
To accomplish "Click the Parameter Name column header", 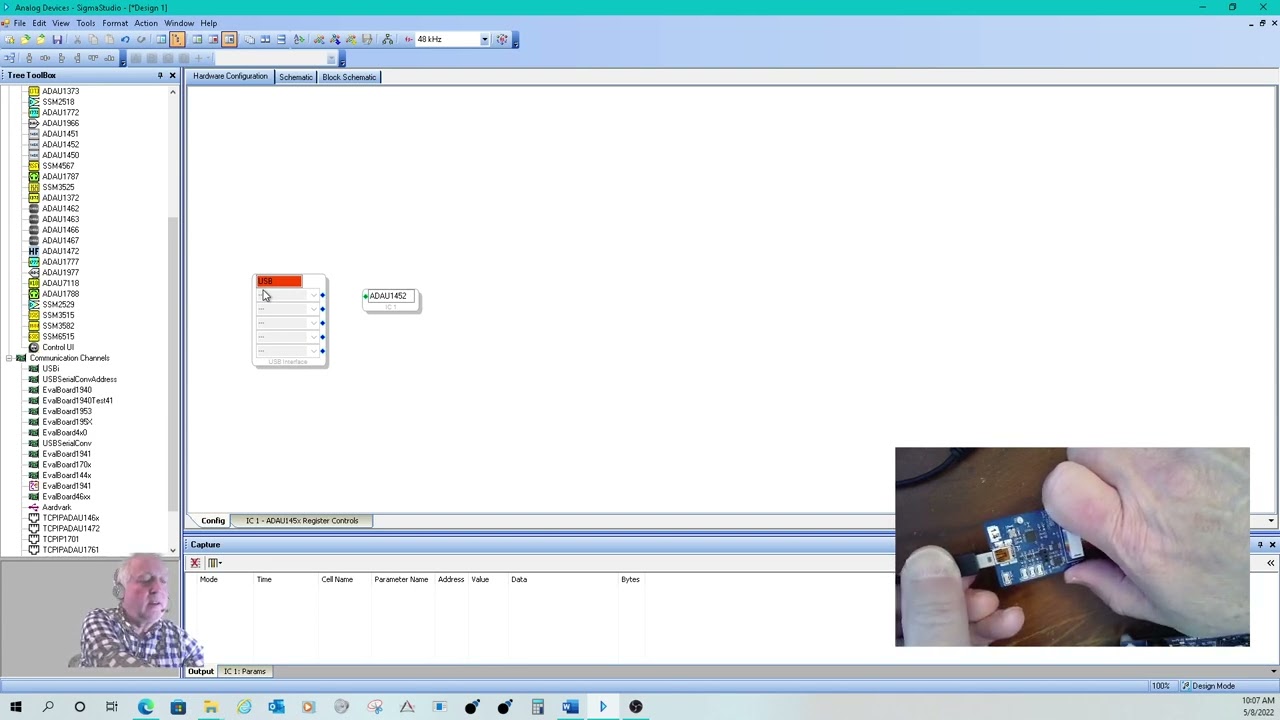I will (x=401, y=580).
